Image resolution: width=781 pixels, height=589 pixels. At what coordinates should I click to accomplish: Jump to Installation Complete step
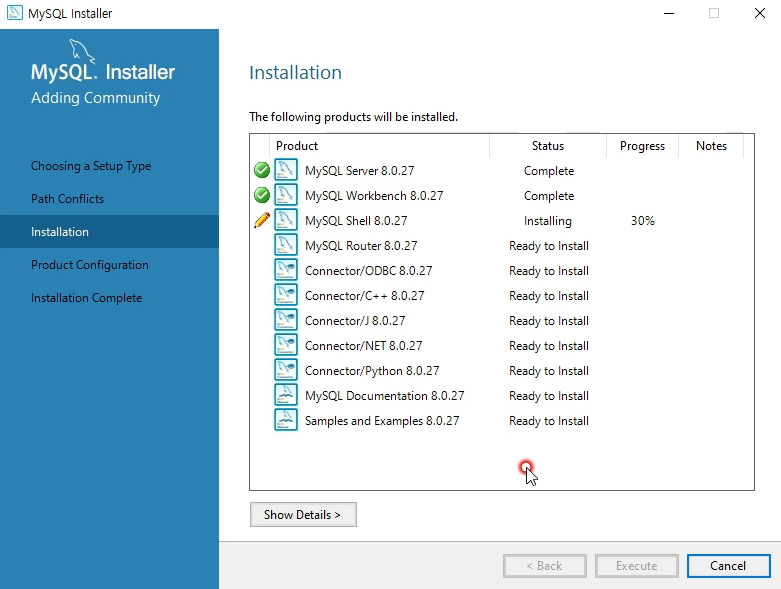pyautogui.click(x=87, y=298)
